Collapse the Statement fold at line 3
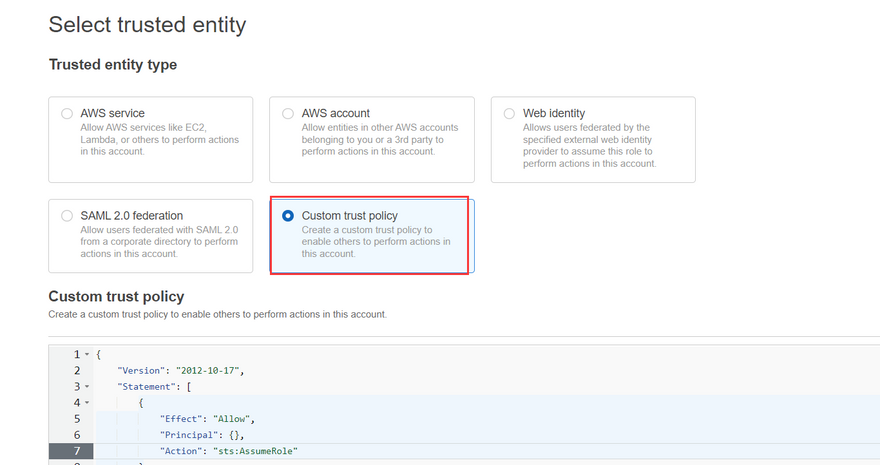The width and height of the screenshot is (880, 465). tap(87, 386)
